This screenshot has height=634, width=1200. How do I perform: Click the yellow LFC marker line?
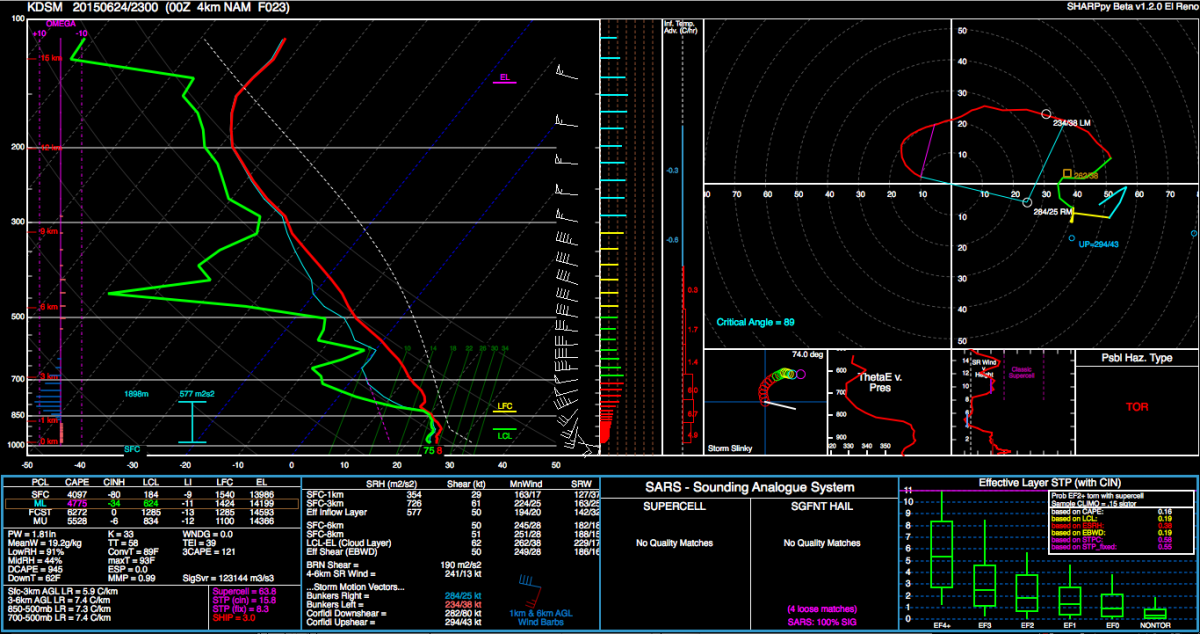(x=503, y=413)
